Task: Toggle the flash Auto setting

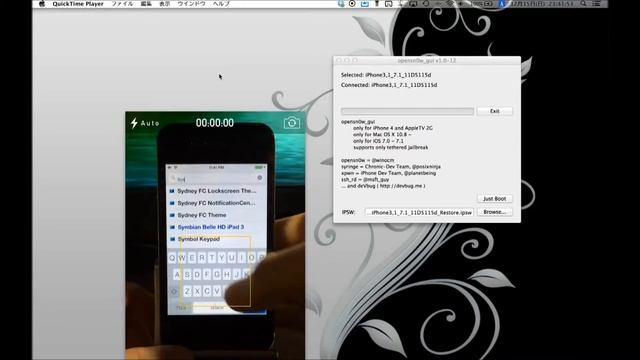Action: [145, 123]
